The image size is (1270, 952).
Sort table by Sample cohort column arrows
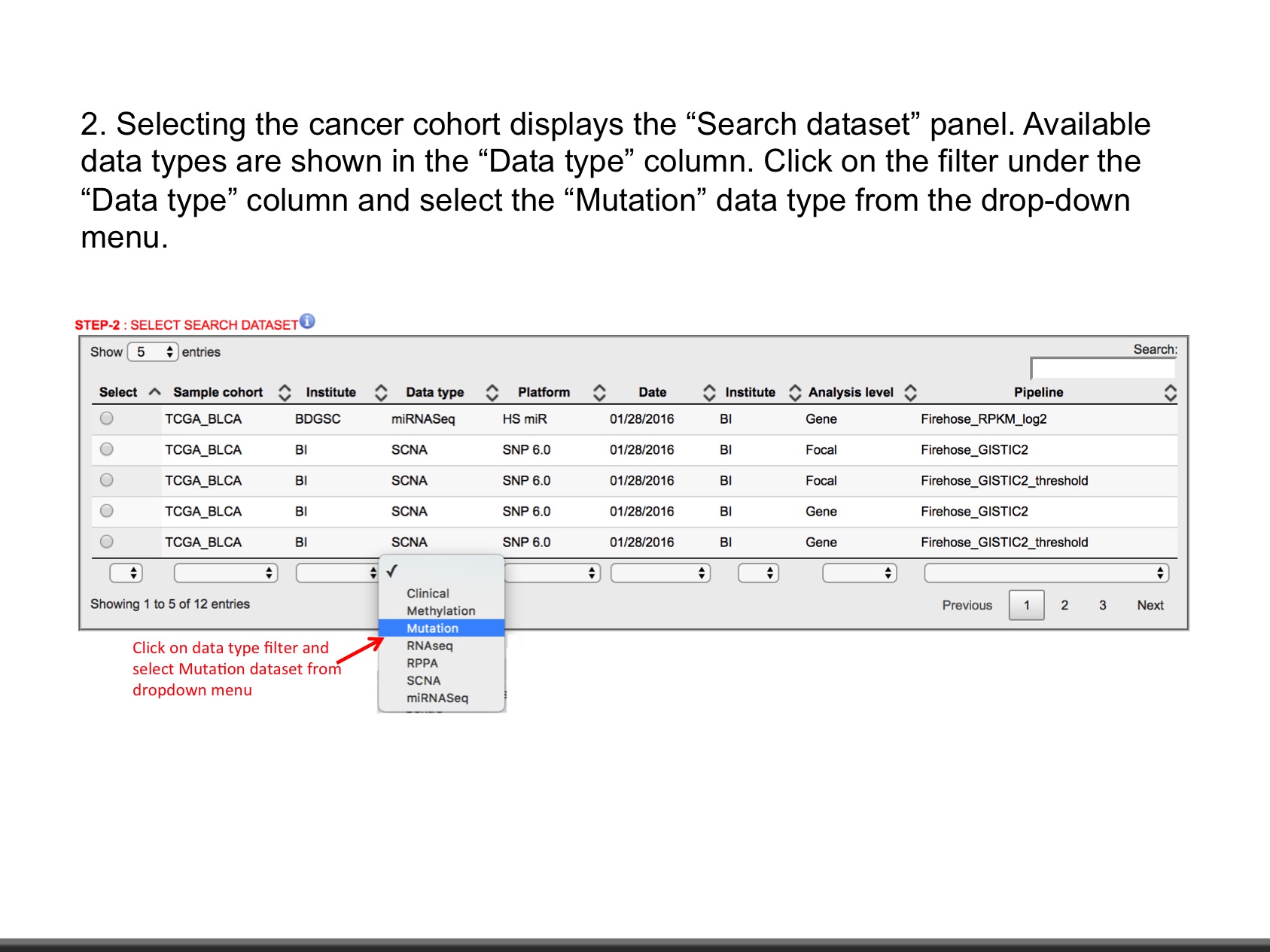[285, 393]
